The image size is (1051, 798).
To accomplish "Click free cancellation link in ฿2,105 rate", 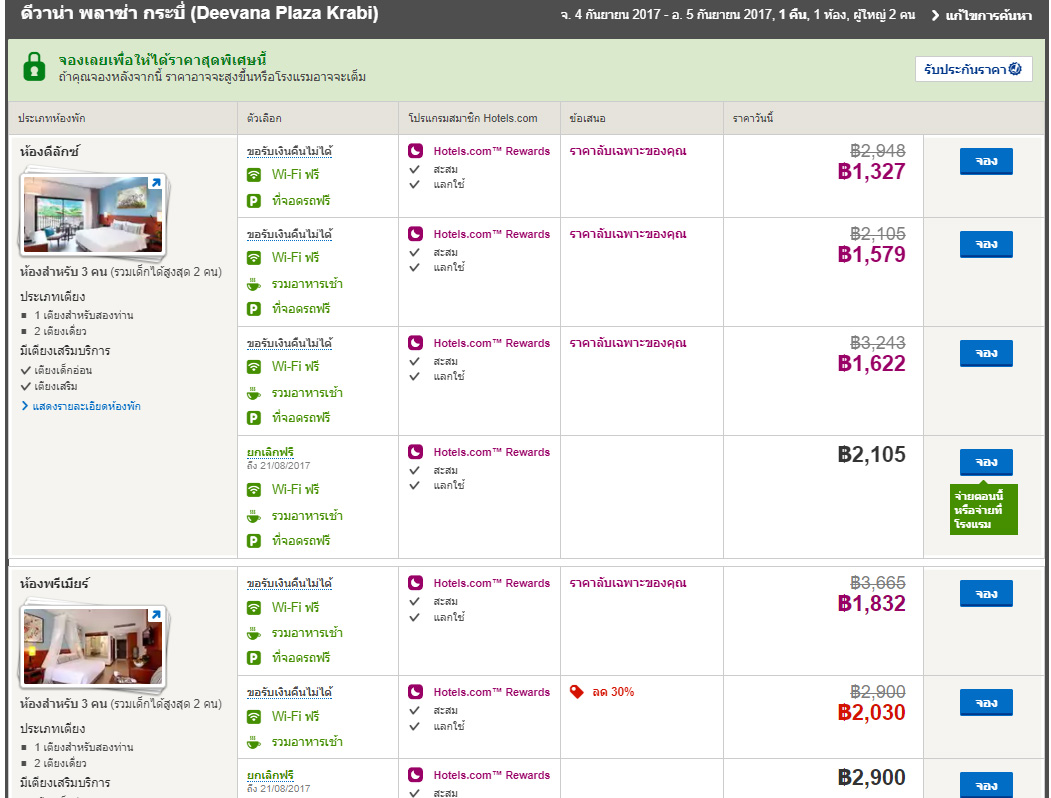I will pyautogui.click(x=270, y=452).
